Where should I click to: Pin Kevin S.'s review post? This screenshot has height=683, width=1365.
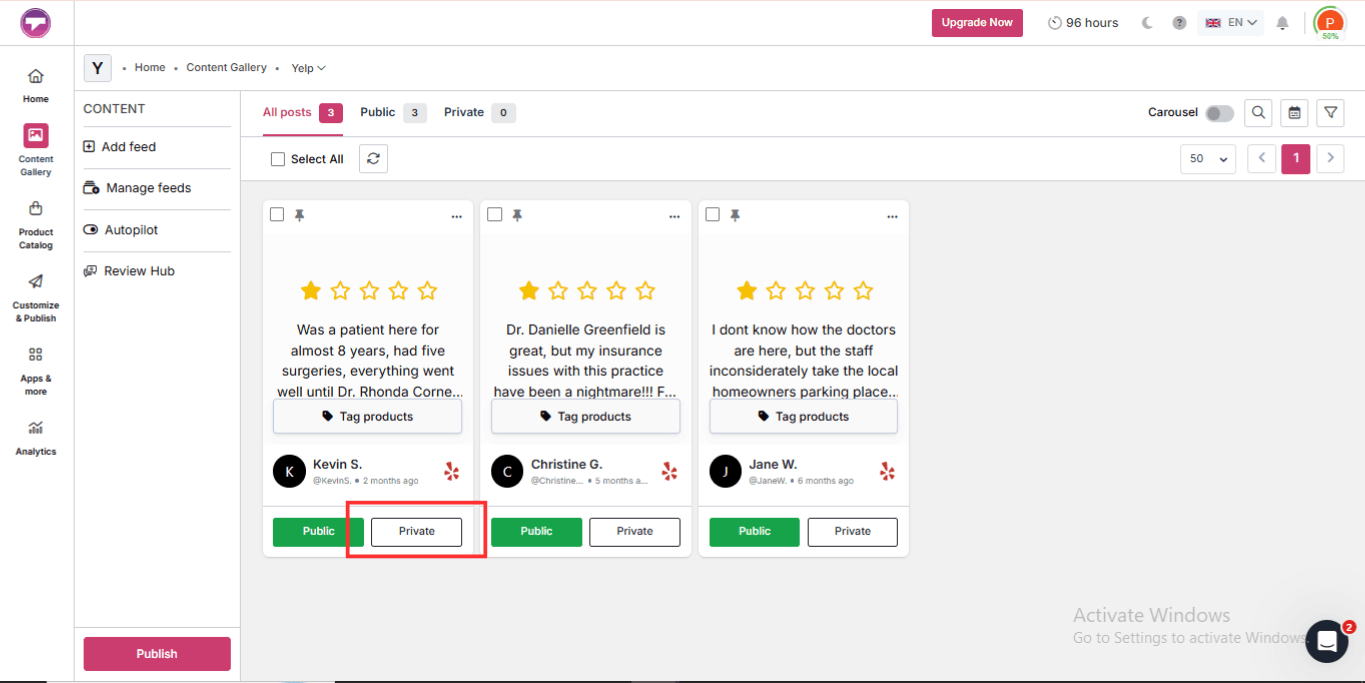(x=299, y=216)
